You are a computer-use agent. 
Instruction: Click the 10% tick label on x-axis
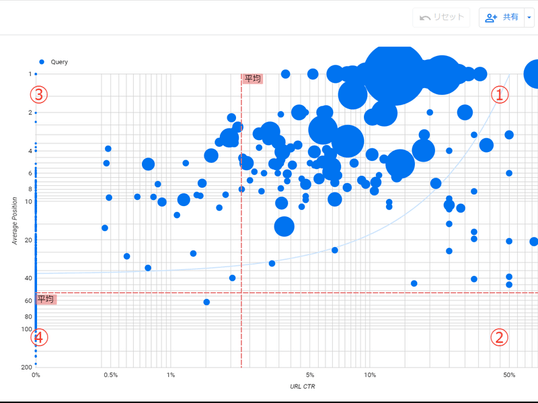370,375
